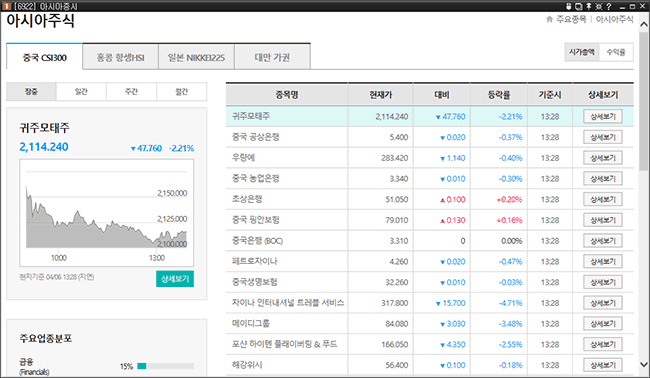Click 상세보기 for 중국 농업은행 row
The height and width of the screenshot is (378, 650).
coord(603,179)
